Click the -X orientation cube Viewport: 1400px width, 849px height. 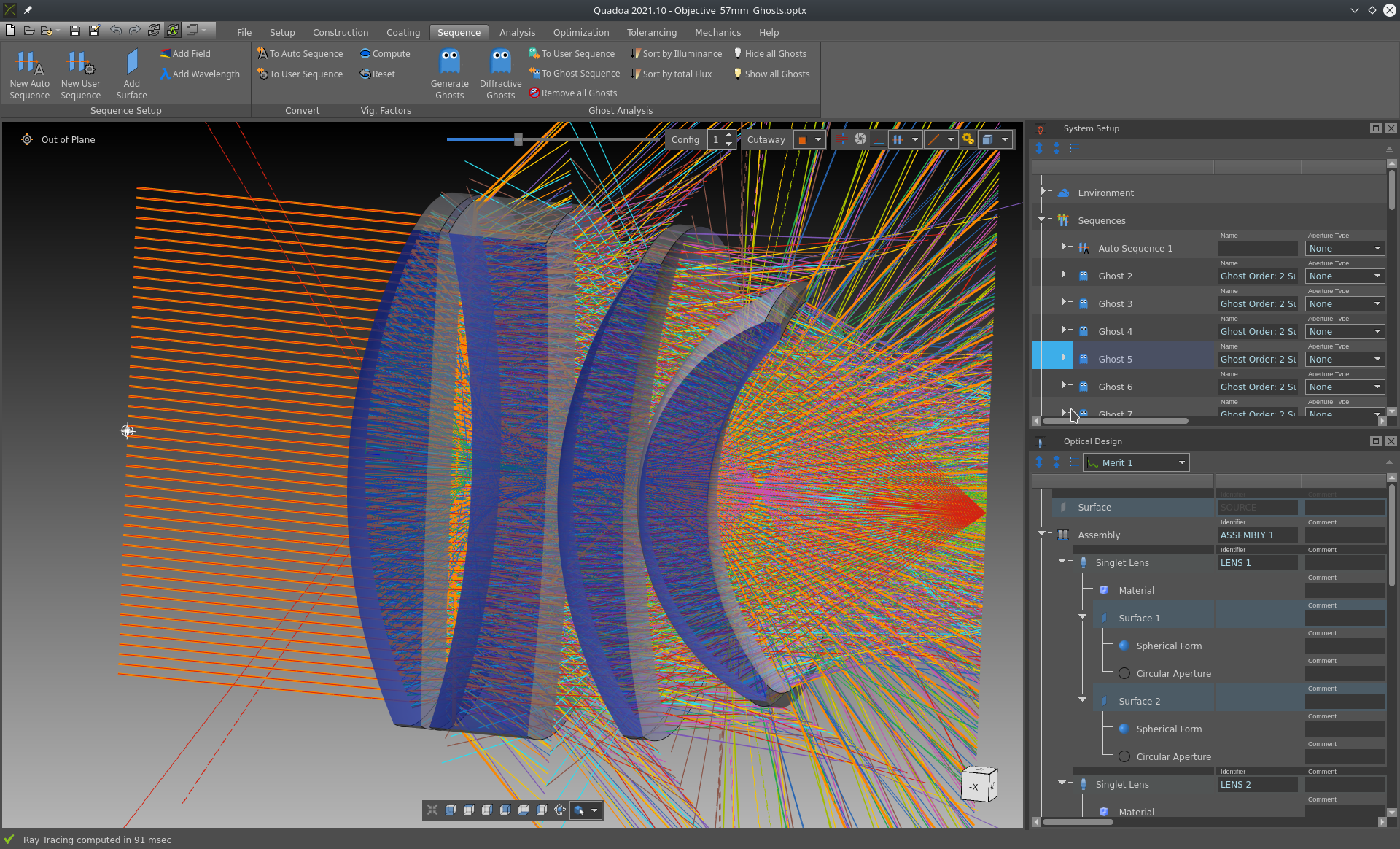pos(979,785)
